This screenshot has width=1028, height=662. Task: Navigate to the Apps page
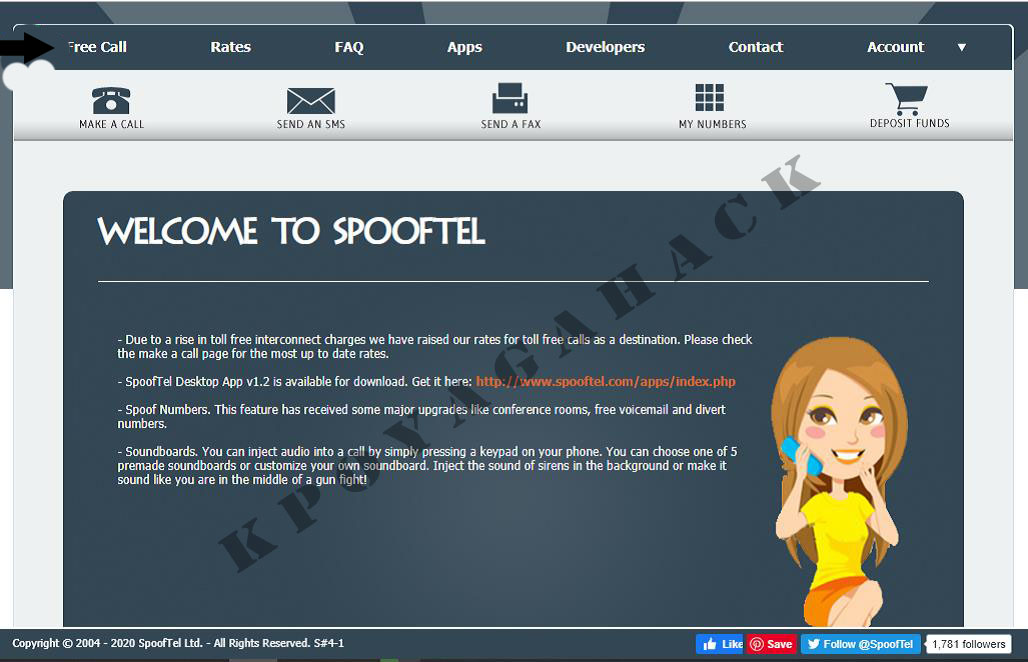[465, 47]
